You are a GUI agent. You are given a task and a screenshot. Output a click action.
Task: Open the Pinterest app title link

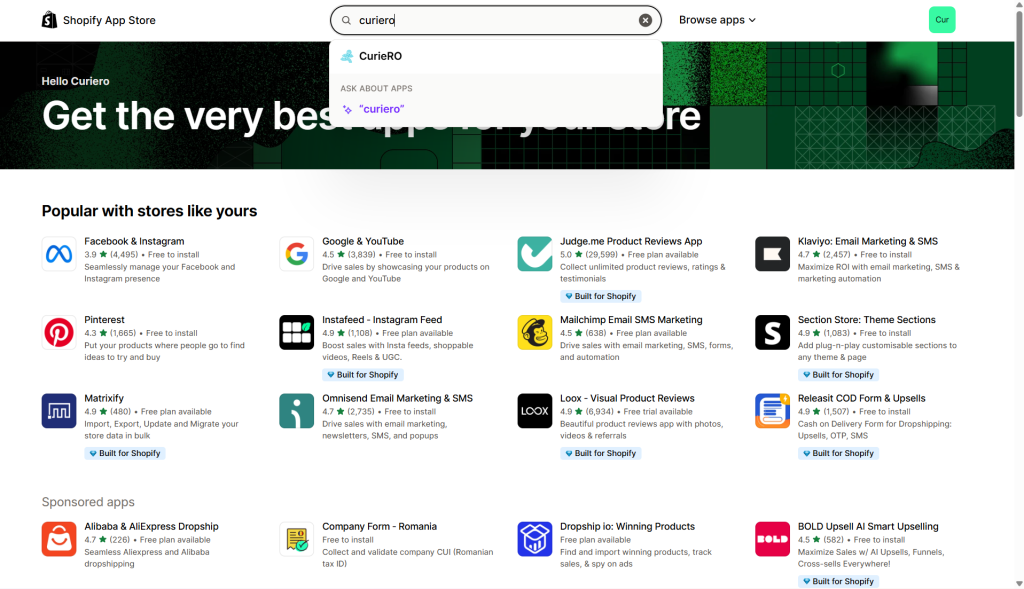tap(104, 319)
